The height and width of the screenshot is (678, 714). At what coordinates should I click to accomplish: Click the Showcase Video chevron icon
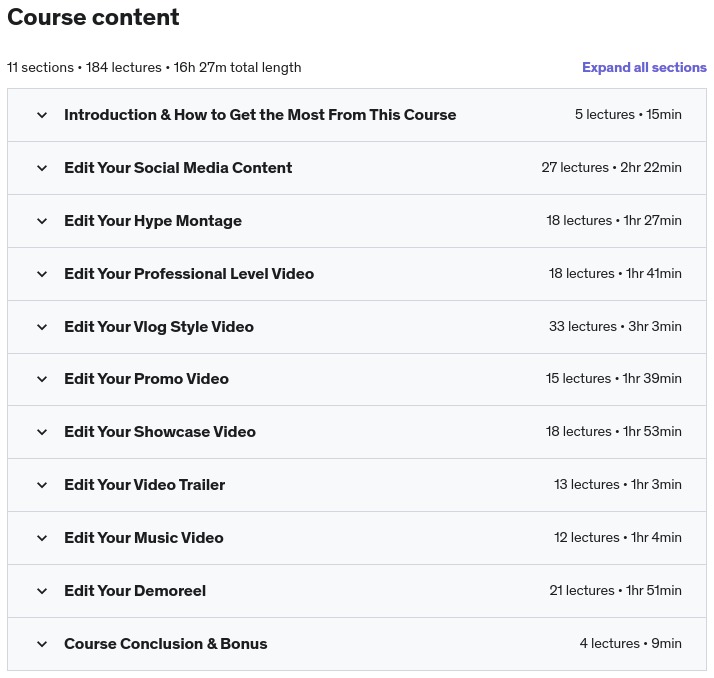coord(42,432)
